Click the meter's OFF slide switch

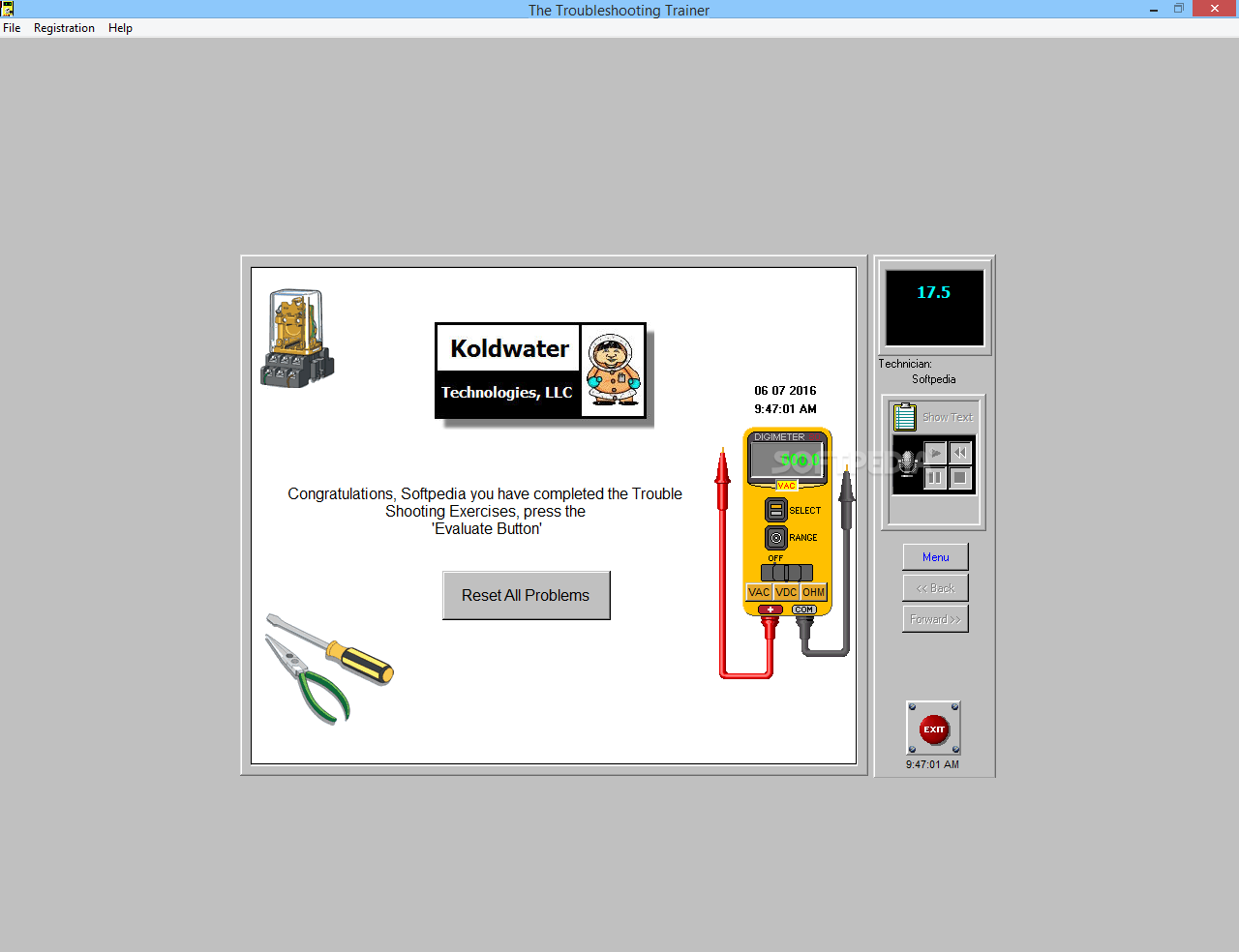click(x=786, y=573)
